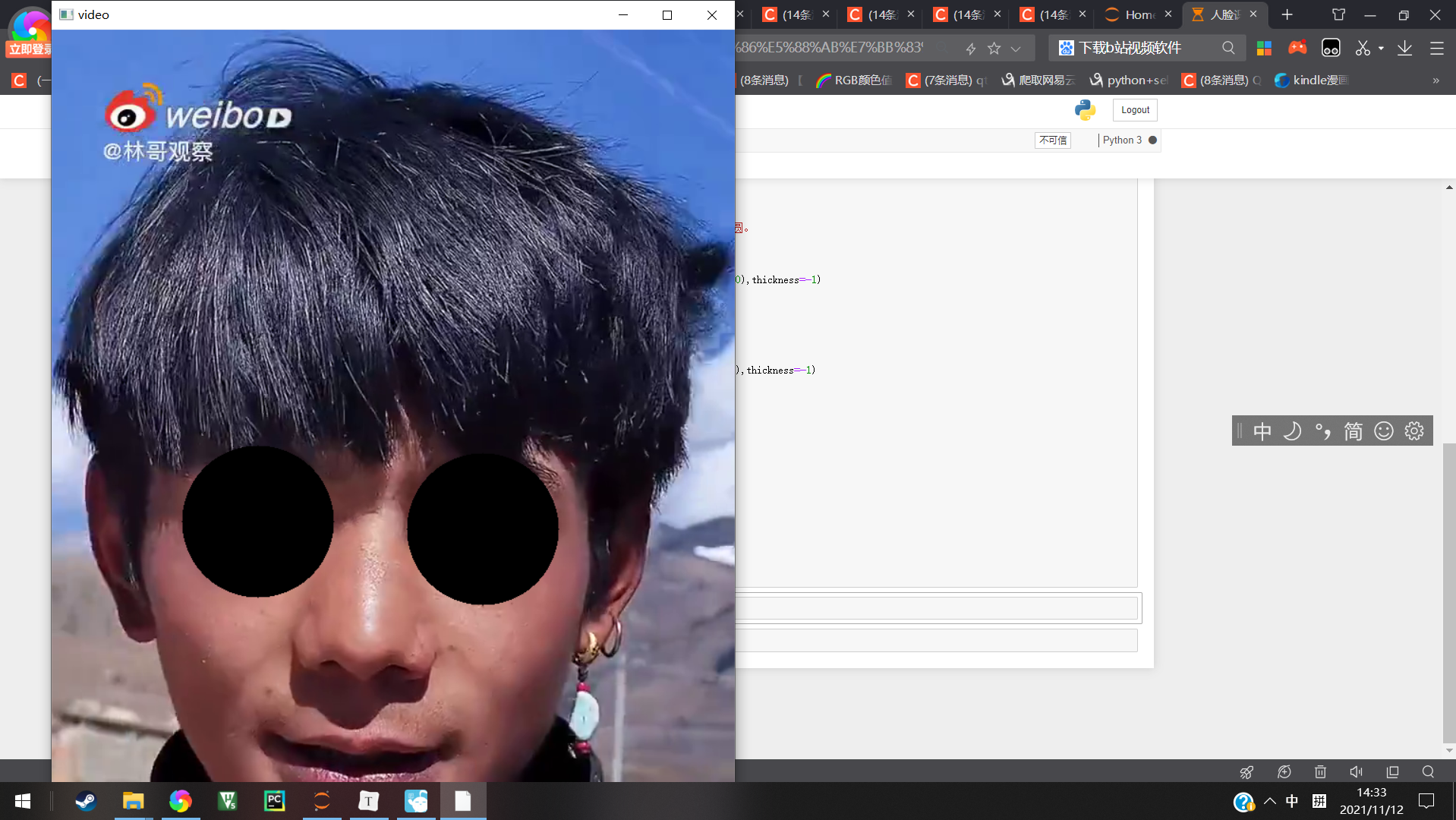Image resolution: width=1456 pixels, height=820 pixels.
Task: Open the browser downloads icon
Action: [x=1405, y=48]
